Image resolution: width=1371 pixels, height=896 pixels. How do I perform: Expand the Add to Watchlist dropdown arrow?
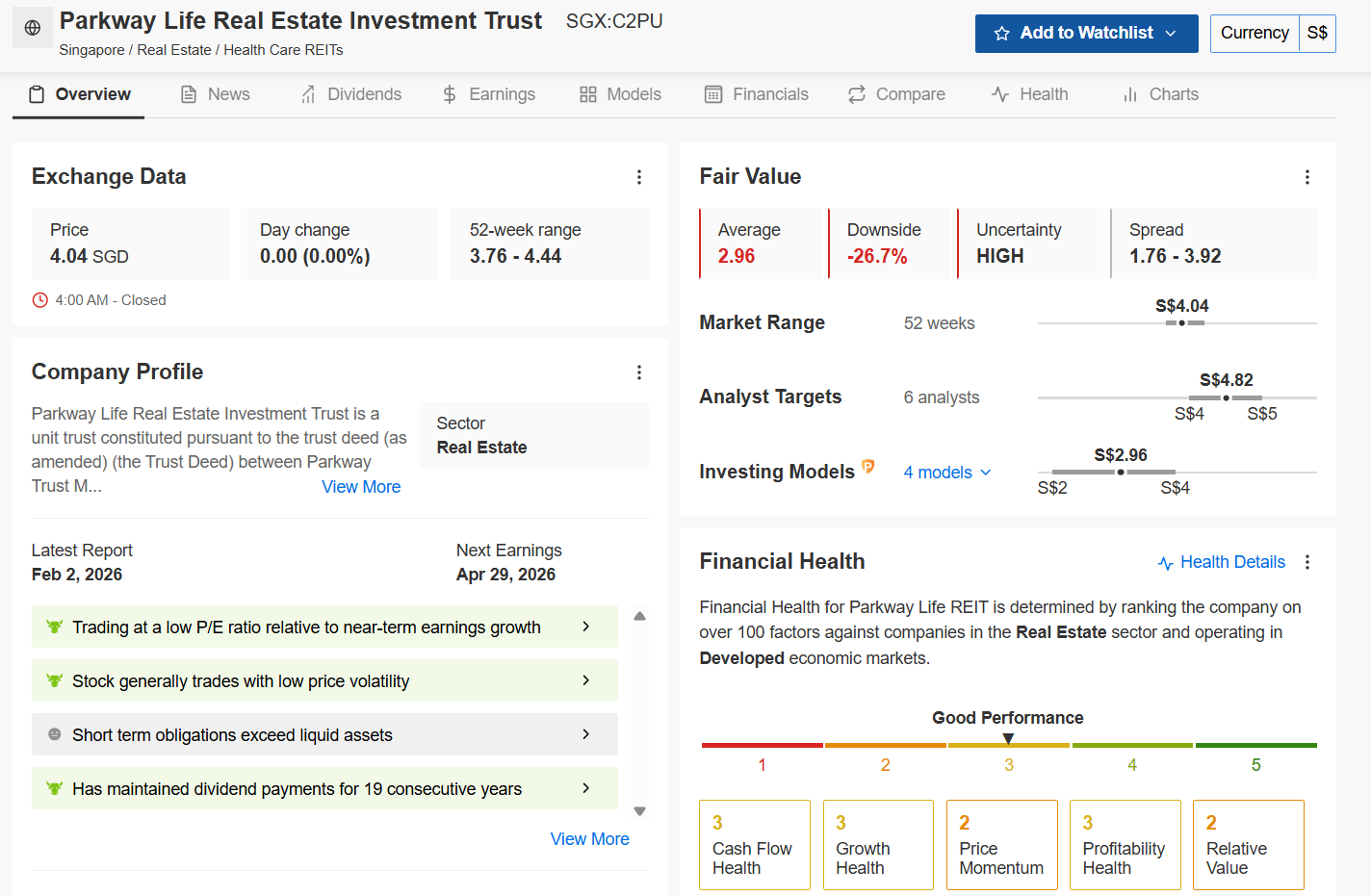[x=1171, y=34]
